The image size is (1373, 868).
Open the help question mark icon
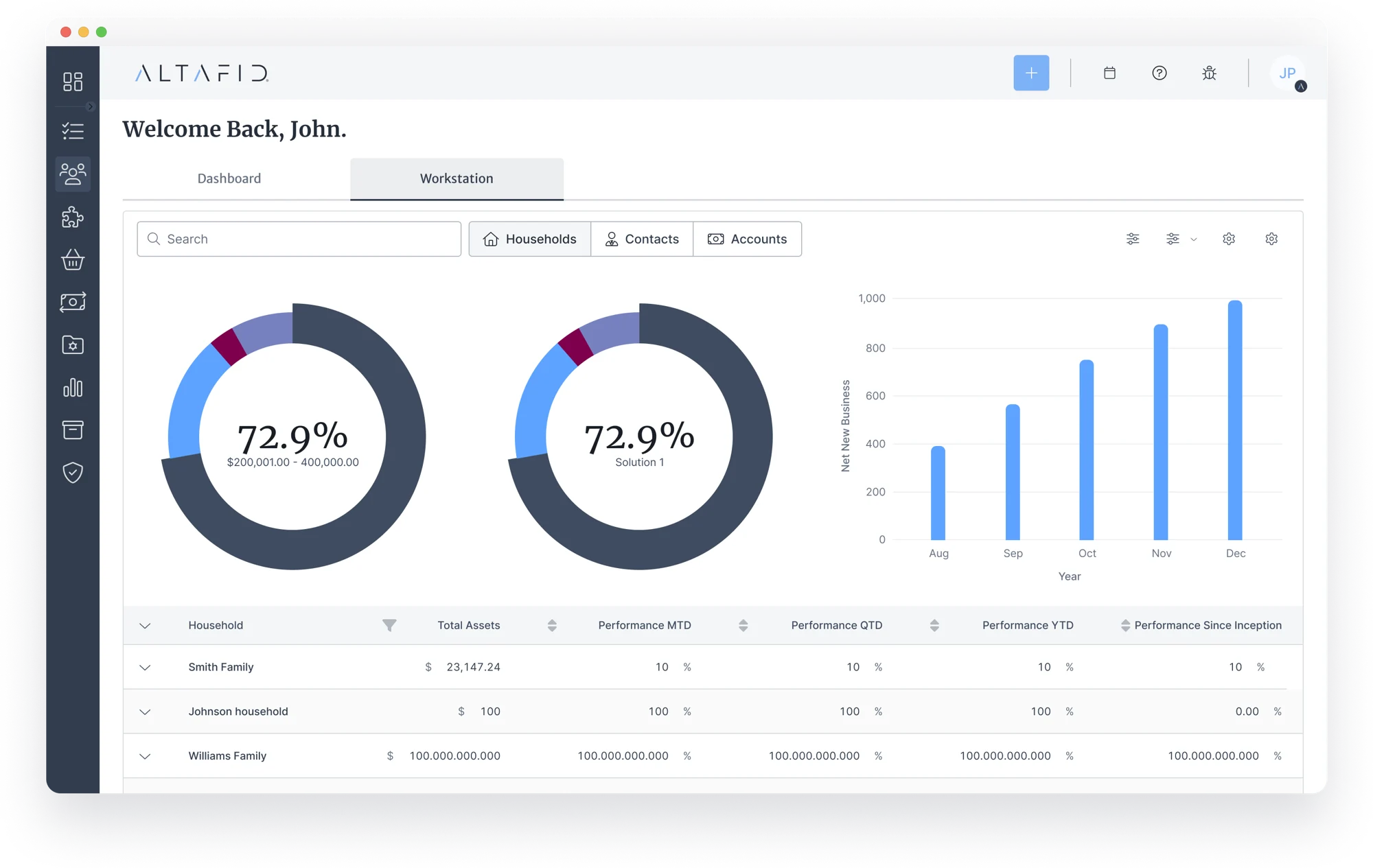coord(1159,73)
